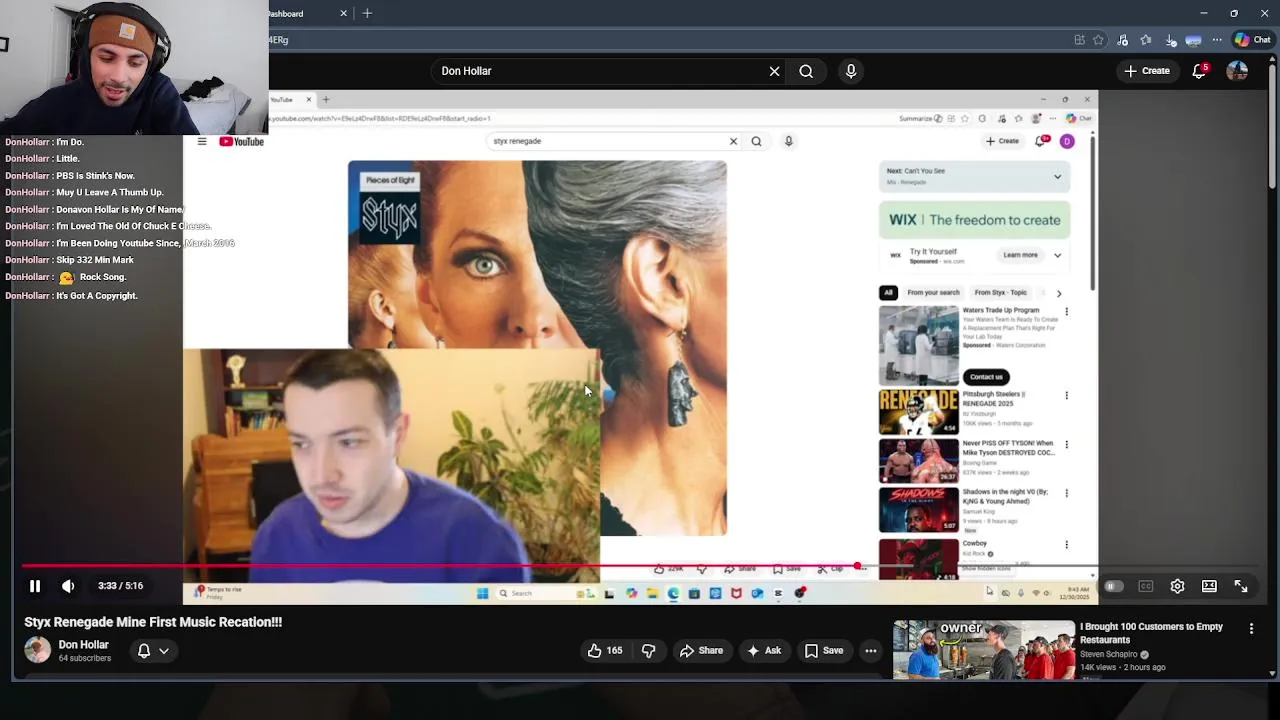Open options for Waters Trade Up Program in recording

1066,312
